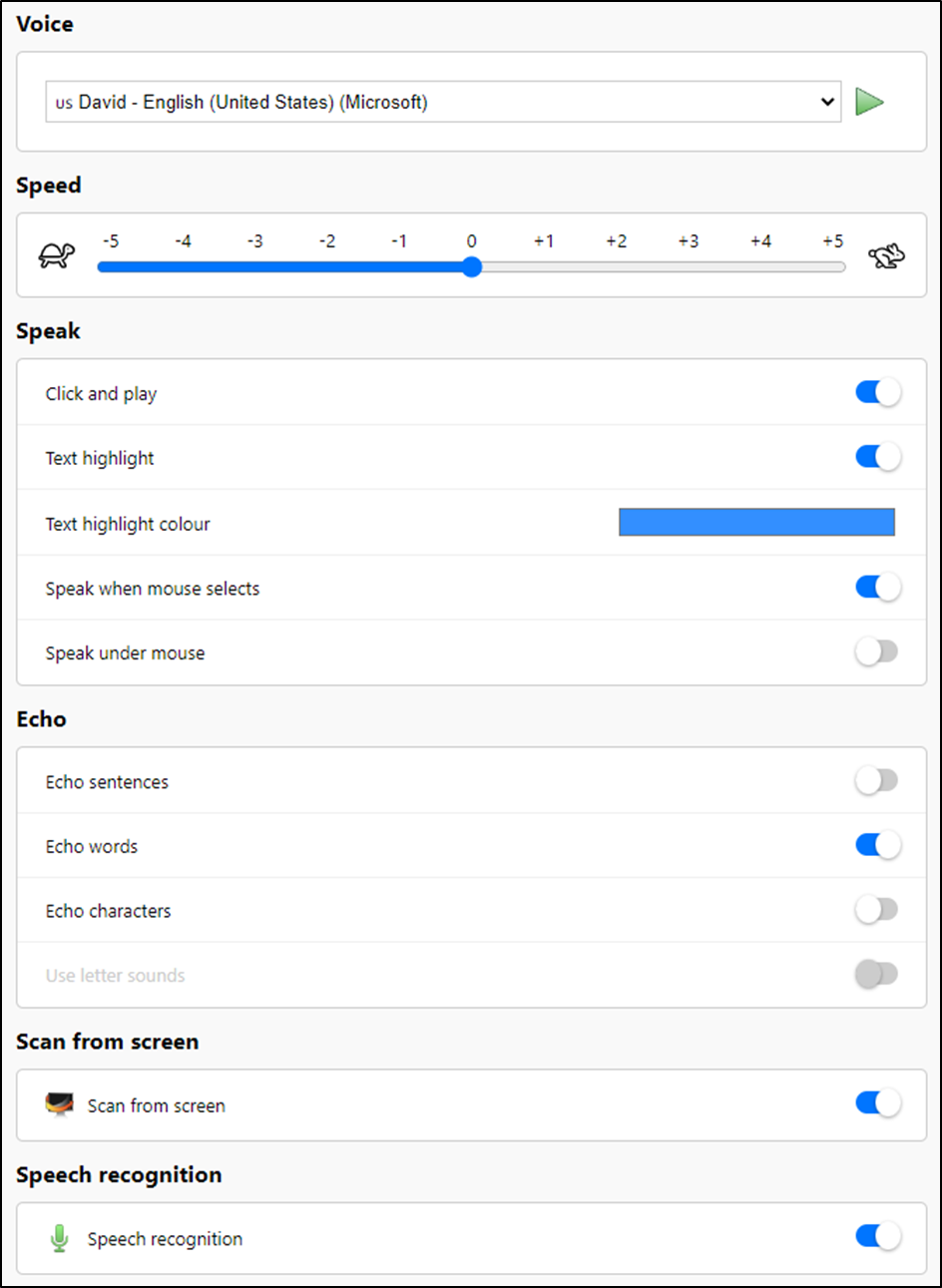Enable Echo characters toggle
Screen dimensions: 942x1288
pyautogui.click(x=877, y=910)
